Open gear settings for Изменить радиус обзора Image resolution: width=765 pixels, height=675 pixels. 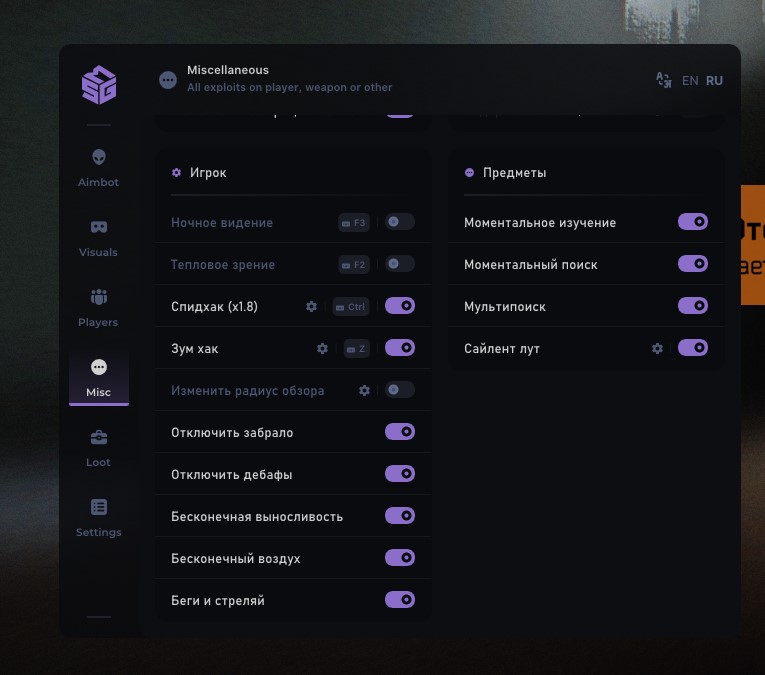click(365, 391)
